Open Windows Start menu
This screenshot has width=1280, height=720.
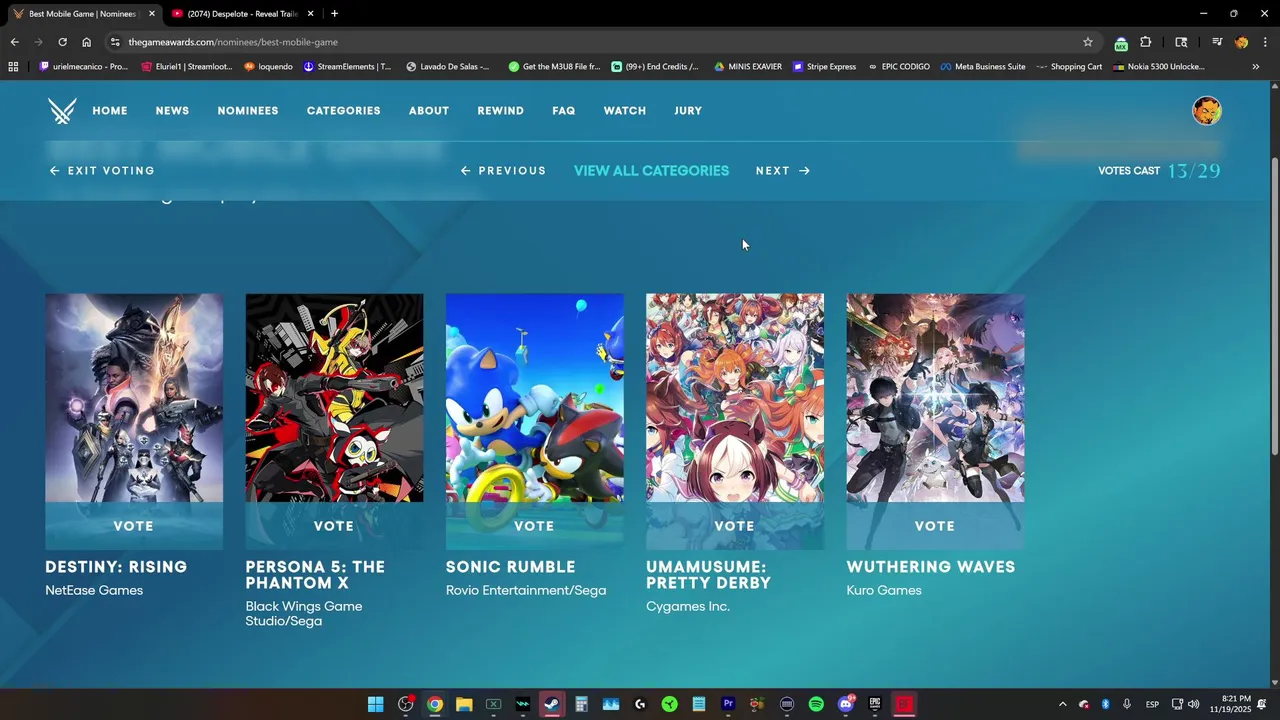(375, 704)
